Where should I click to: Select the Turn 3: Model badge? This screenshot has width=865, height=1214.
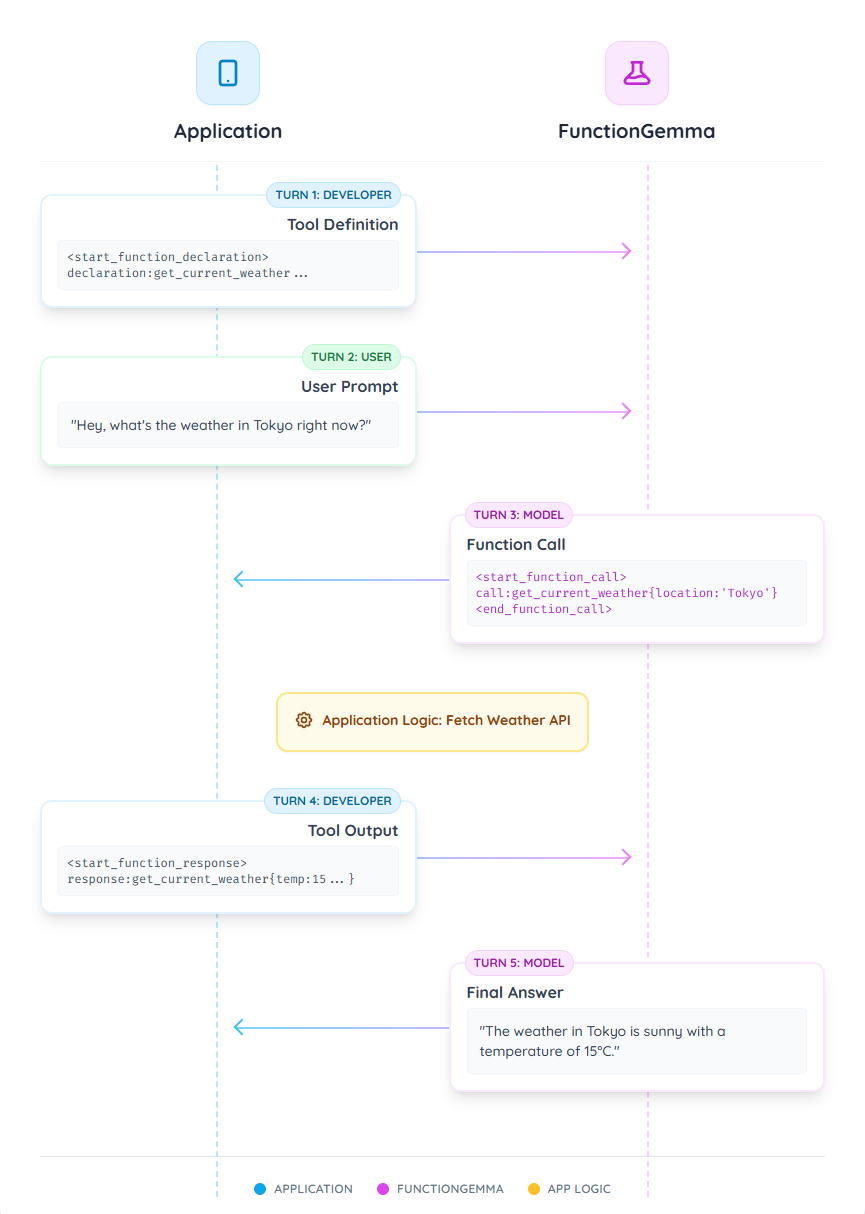[519, 515]
